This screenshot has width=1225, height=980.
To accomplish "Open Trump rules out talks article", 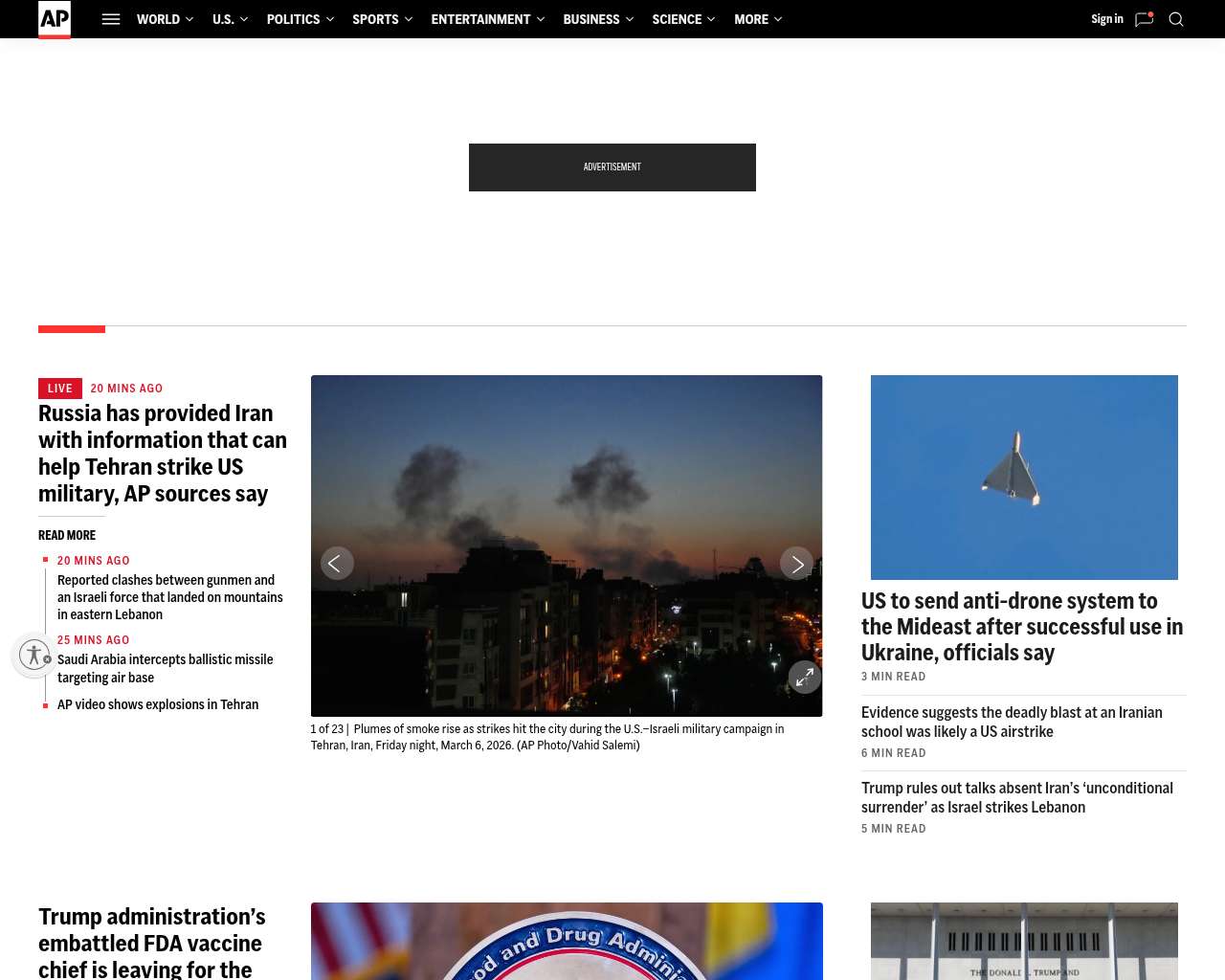I will click(1016, 797).
